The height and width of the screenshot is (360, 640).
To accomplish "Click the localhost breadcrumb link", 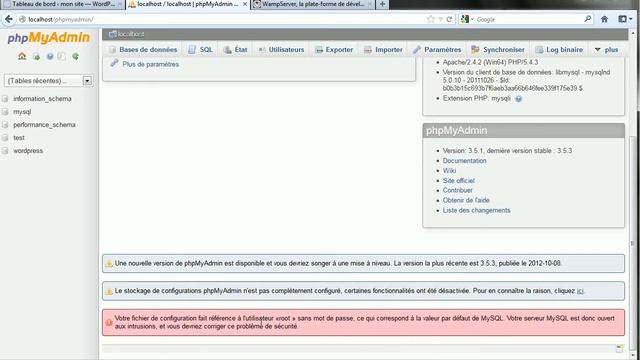I will [131, 34].
